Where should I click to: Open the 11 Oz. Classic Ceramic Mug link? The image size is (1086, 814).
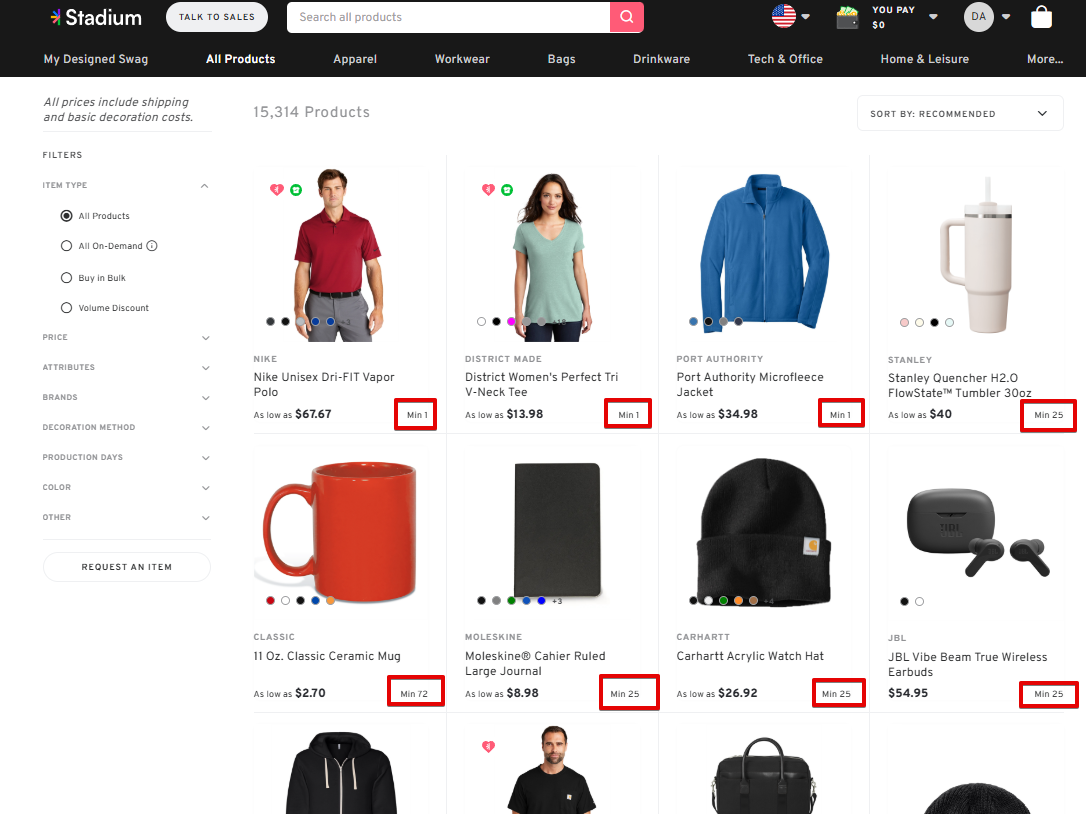point(327,656)
